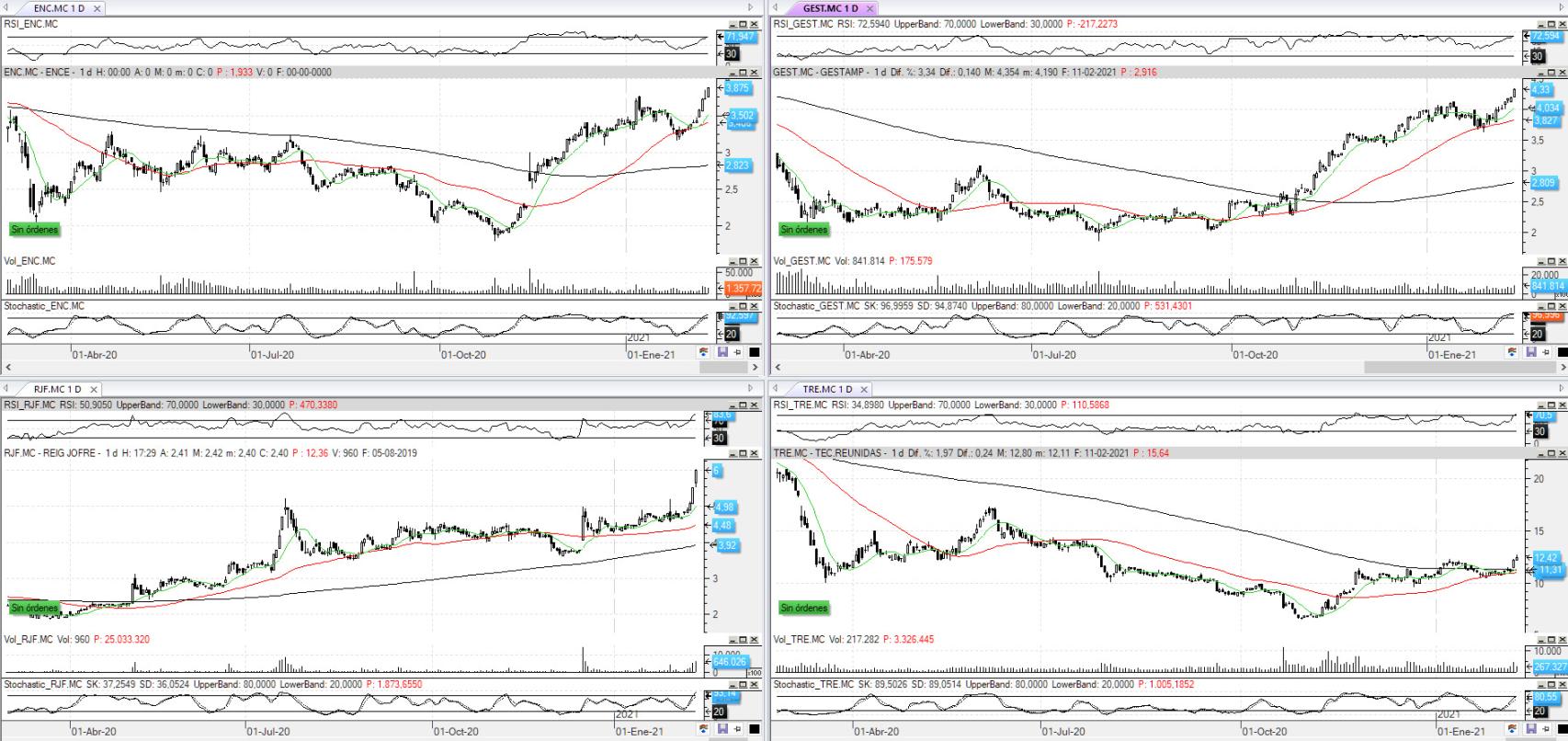
Task: Click save icon in TRE.MC chart footer
Action: click(x=1529, y=730)
